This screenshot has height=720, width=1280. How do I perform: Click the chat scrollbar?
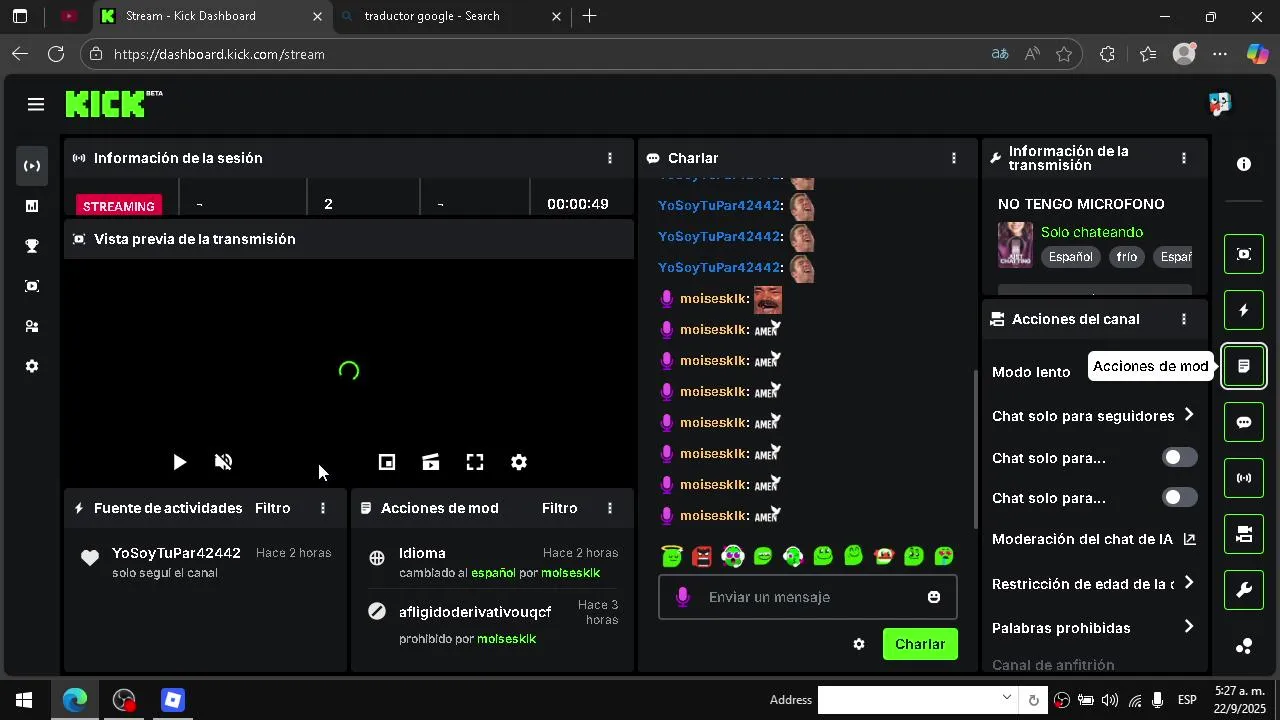[x=976, y=450]
